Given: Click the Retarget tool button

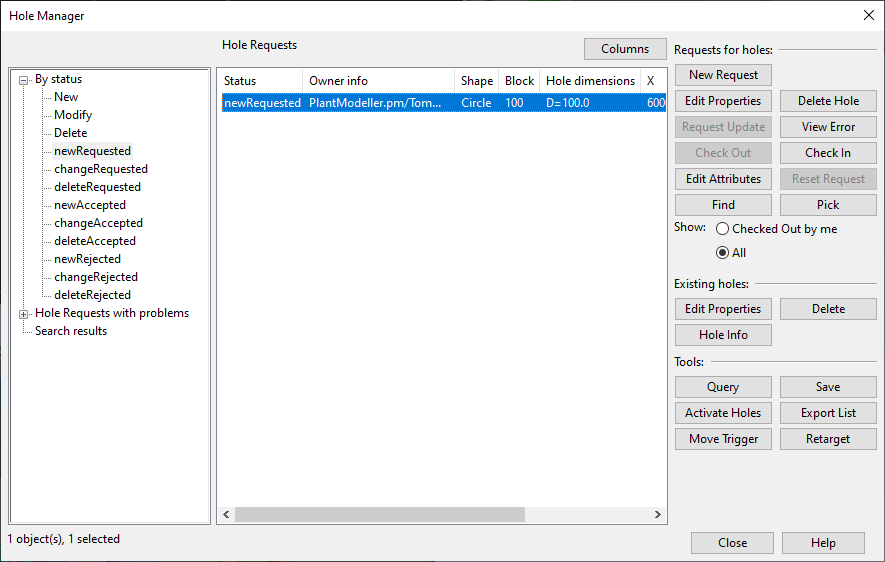Looking at the screenshot, I should tap(828, 439).
